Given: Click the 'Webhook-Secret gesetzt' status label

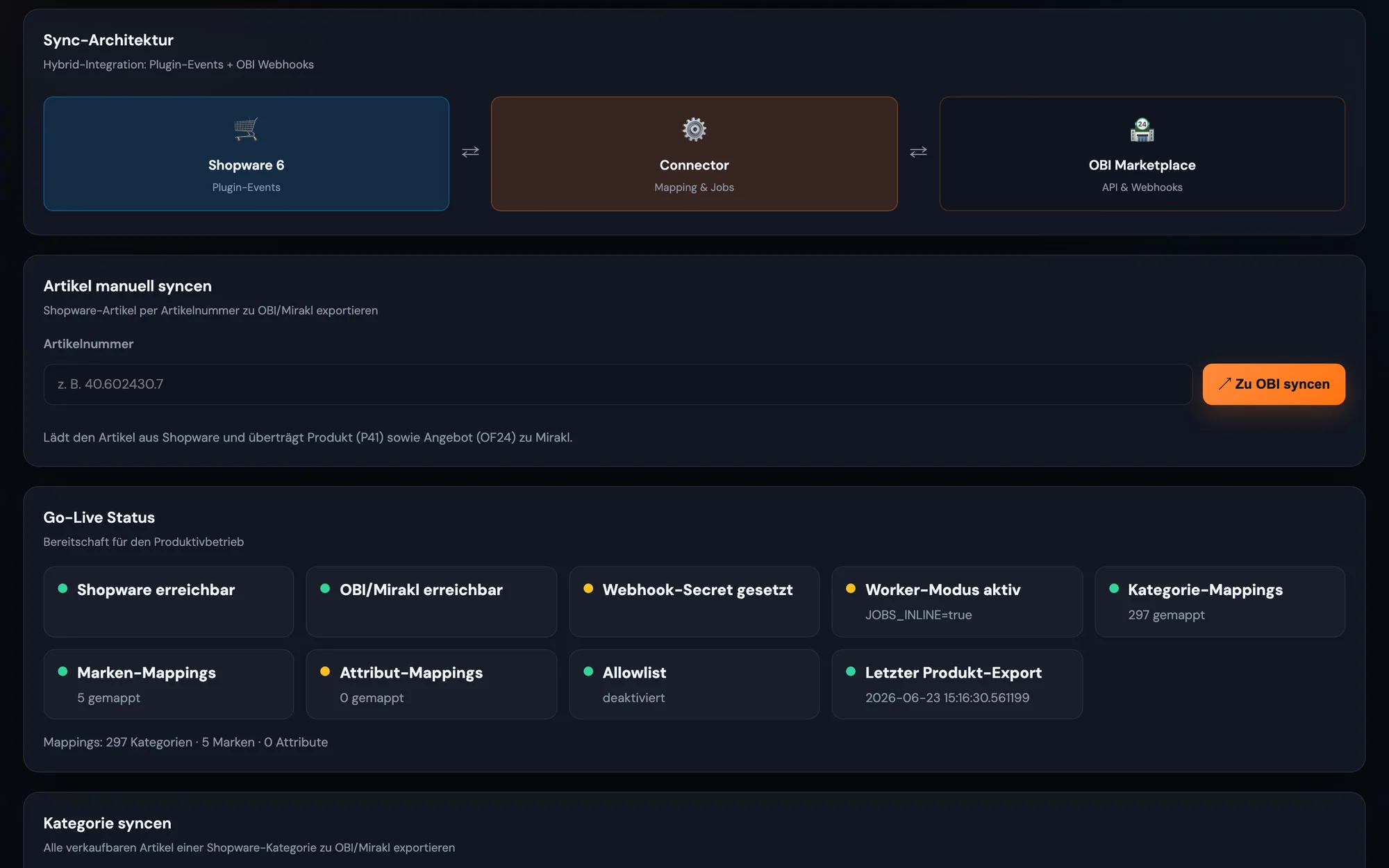Looking at the screenshot, I should pos(697,590).
